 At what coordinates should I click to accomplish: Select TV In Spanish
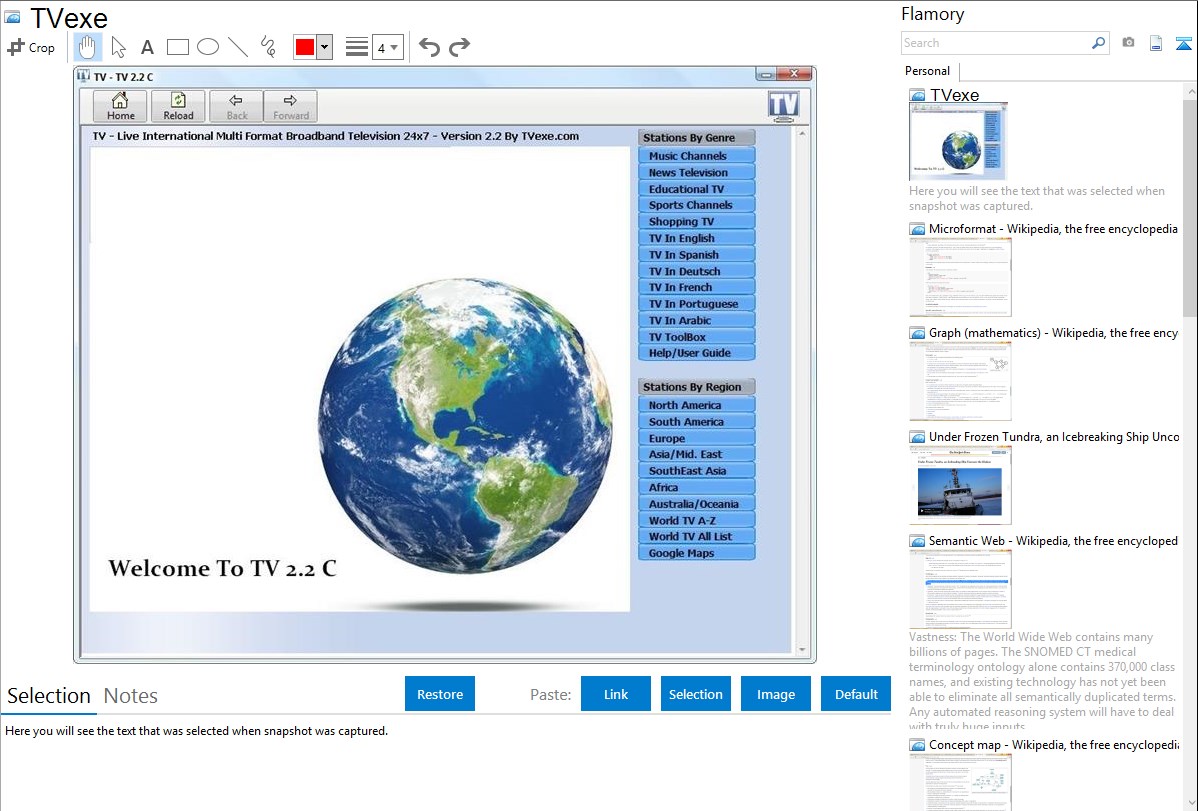coord(696,255)
